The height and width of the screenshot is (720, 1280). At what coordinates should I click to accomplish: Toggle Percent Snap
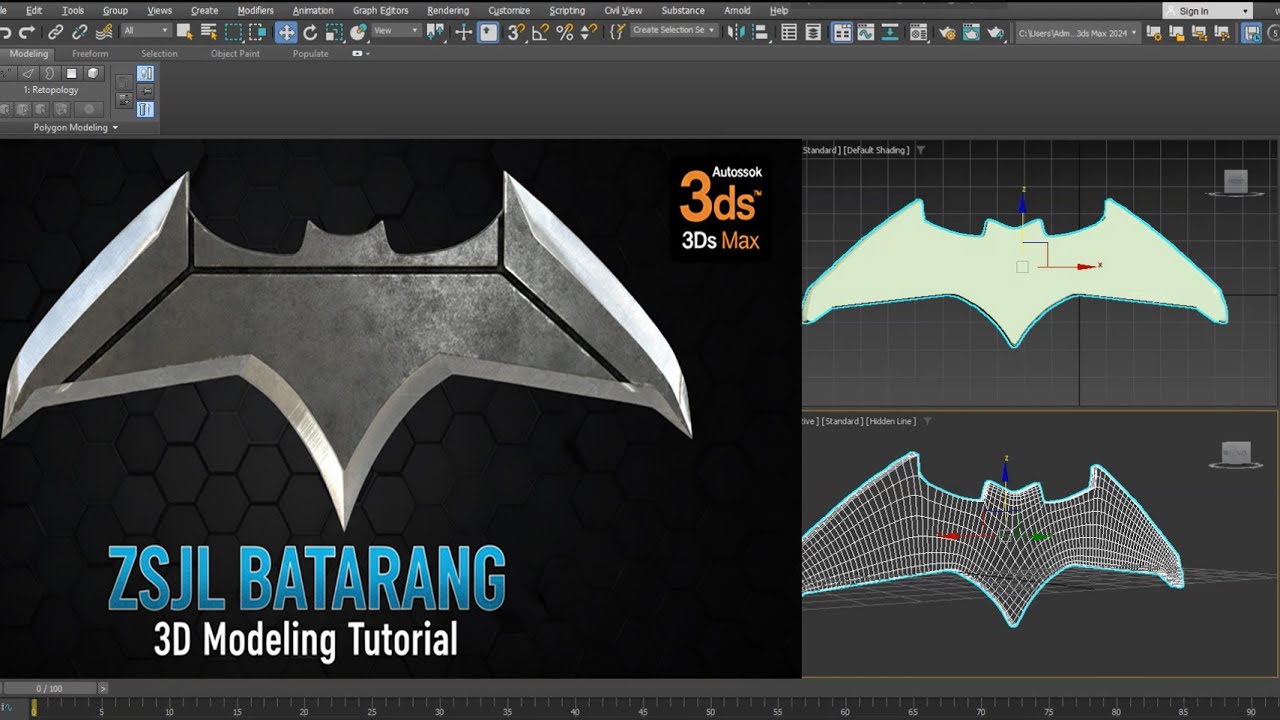tap(565, 32)
